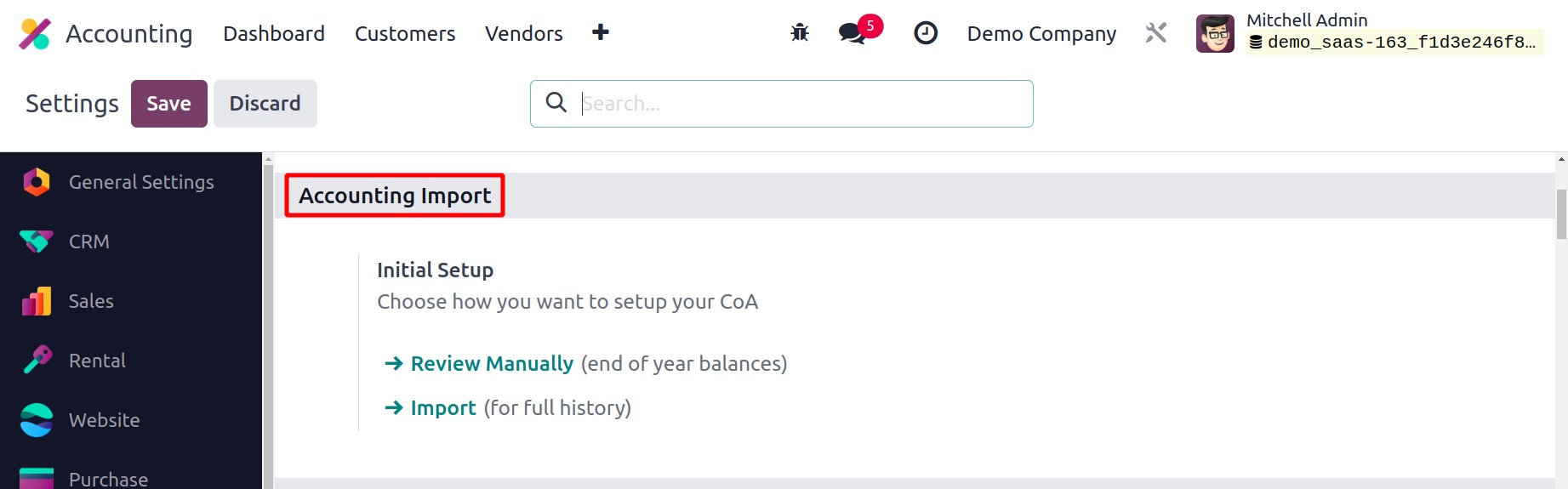Click the plus icon in navbar
The width and height of the screenshot is (1568, 489).
click(601, 32)
